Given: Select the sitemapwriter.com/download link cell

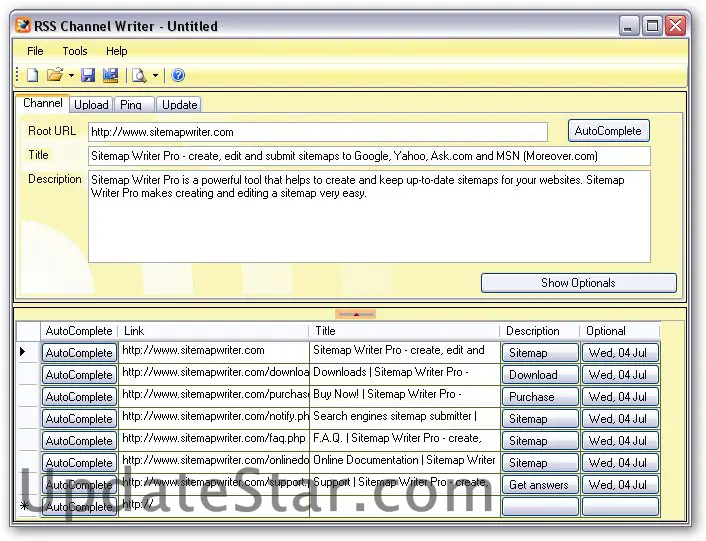Looking at the screenshot, I should click(x=214, y=374).
